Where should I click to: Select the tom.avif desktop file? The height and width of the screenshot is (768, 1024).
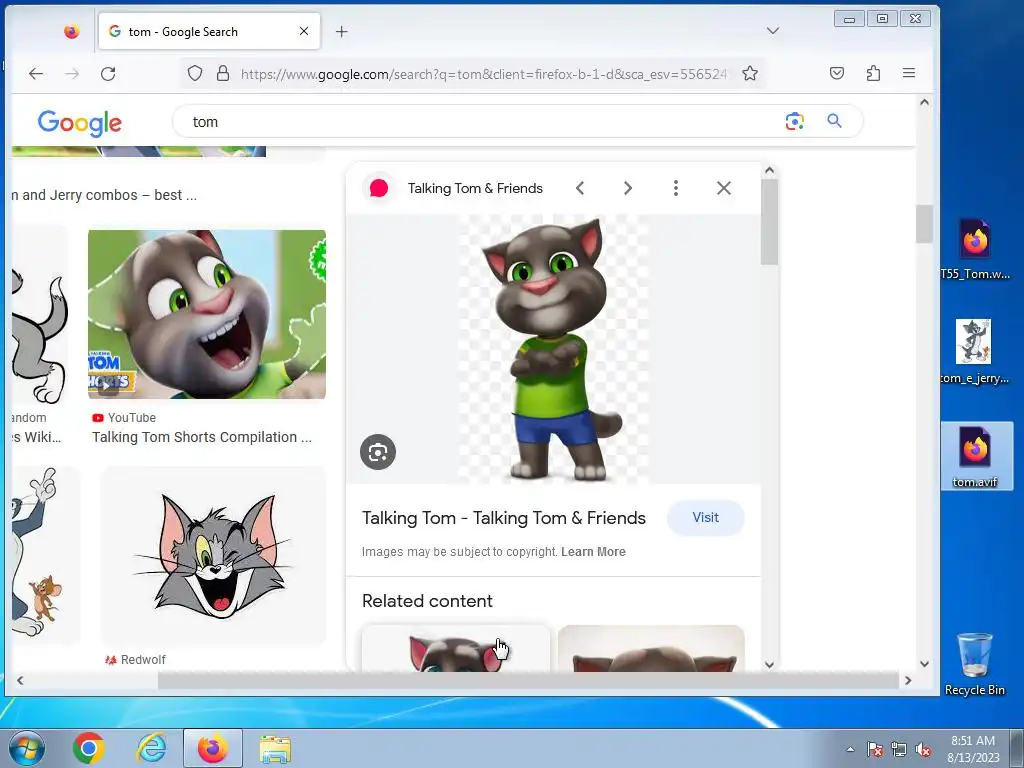pyautogui.click(x=975, y=456)
